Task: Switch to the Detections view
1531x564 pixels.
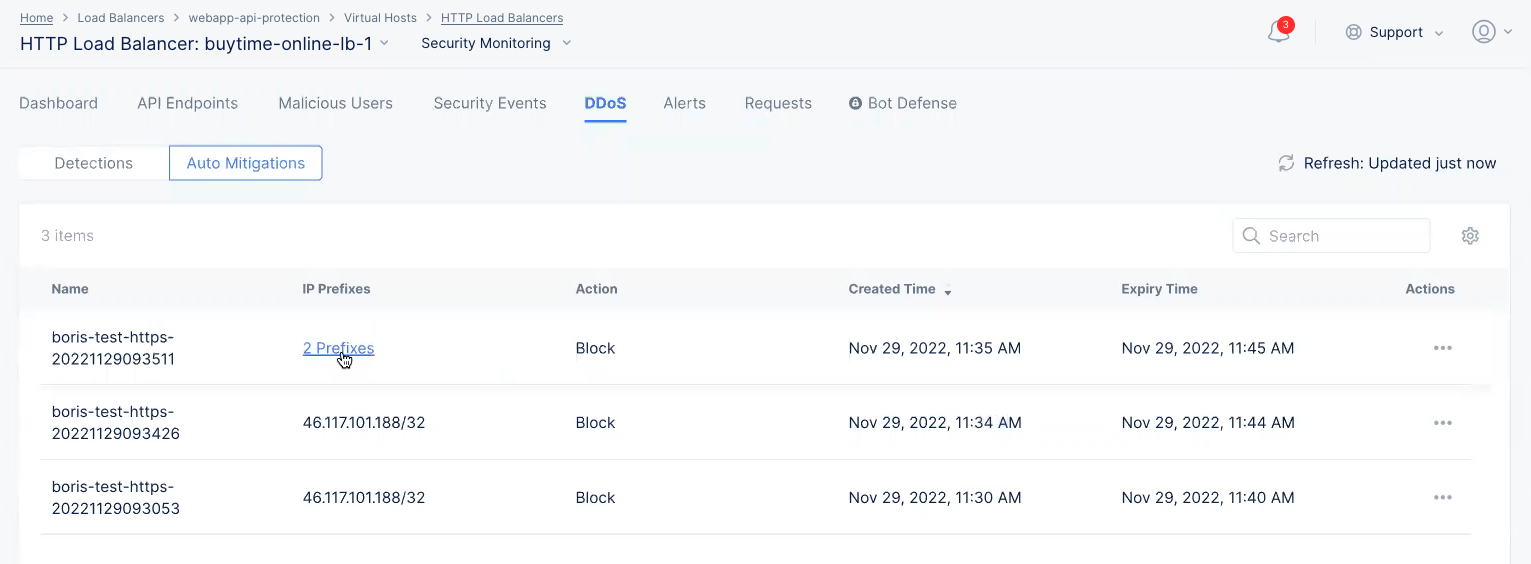Action: [x=93, y=163]
